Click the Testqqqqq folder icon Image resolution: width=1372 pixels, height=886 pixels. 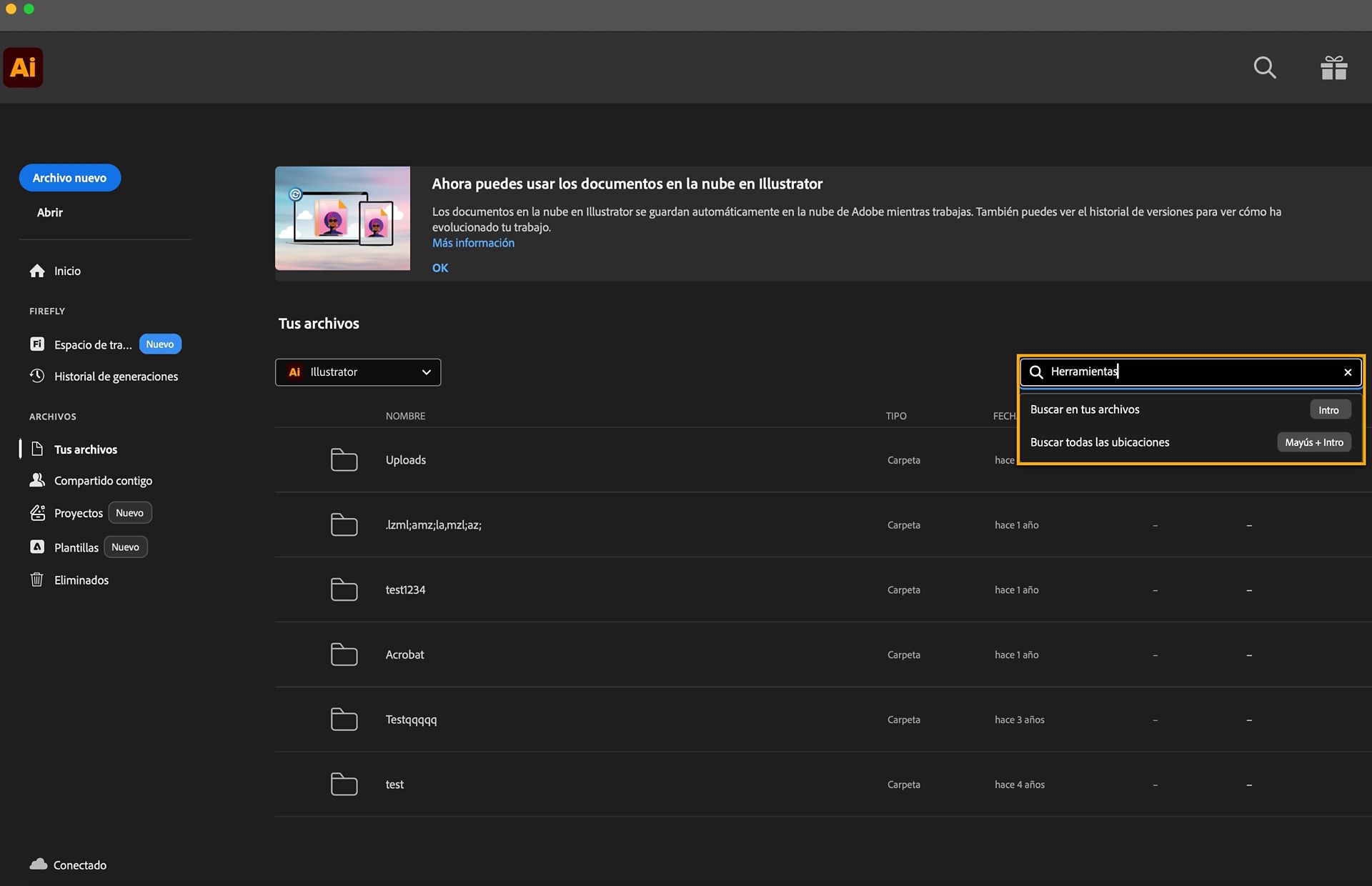pos(344,719)
